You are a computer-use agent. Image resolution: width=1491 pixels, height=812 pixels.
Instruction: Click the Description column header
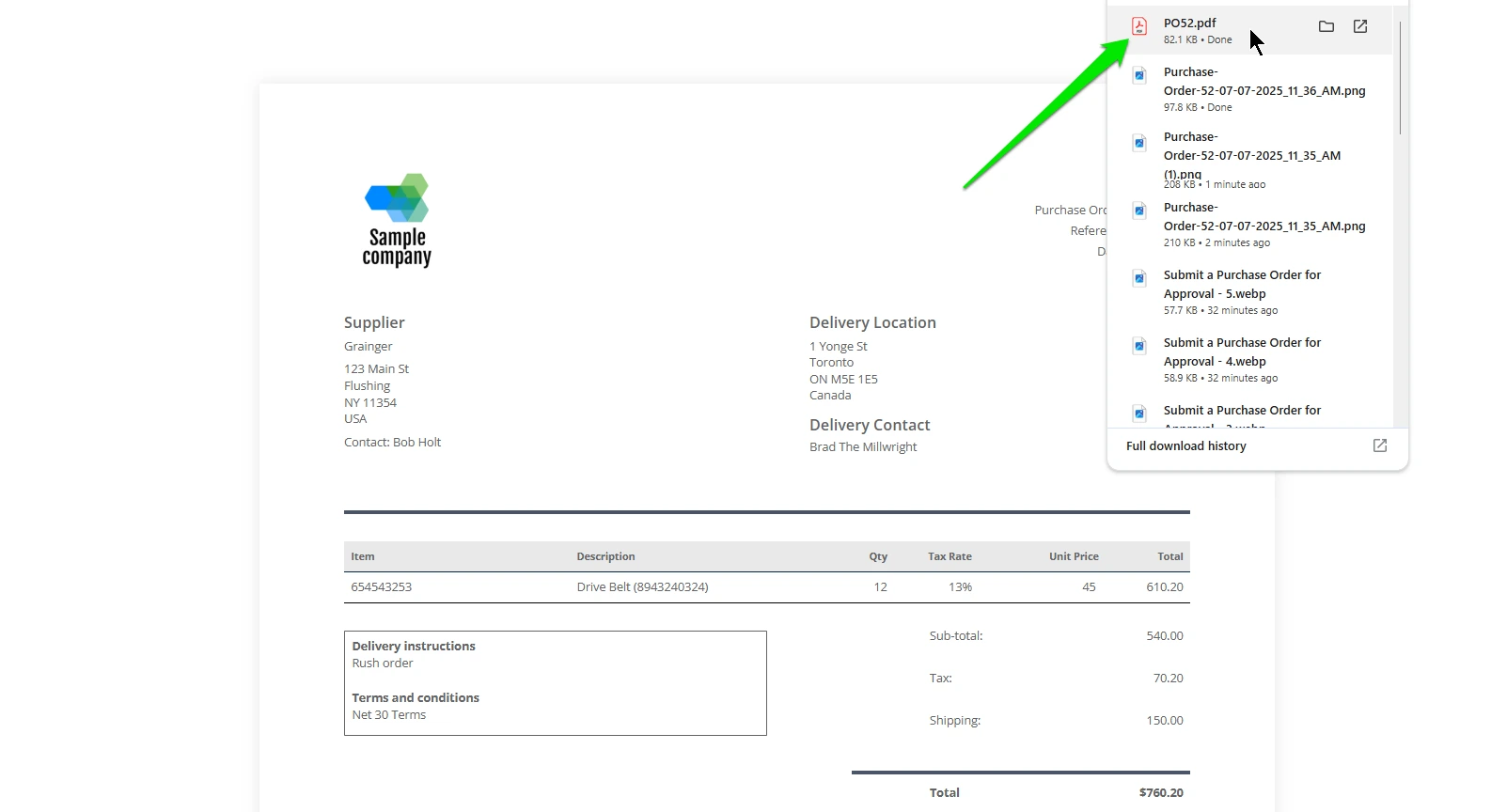pyautogui.click(x=605, y=556)
